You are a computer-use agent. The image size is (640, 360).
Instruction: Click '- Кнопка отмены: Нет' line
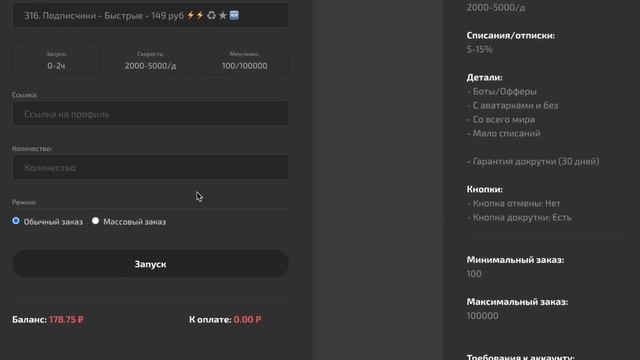click(513, 203)
